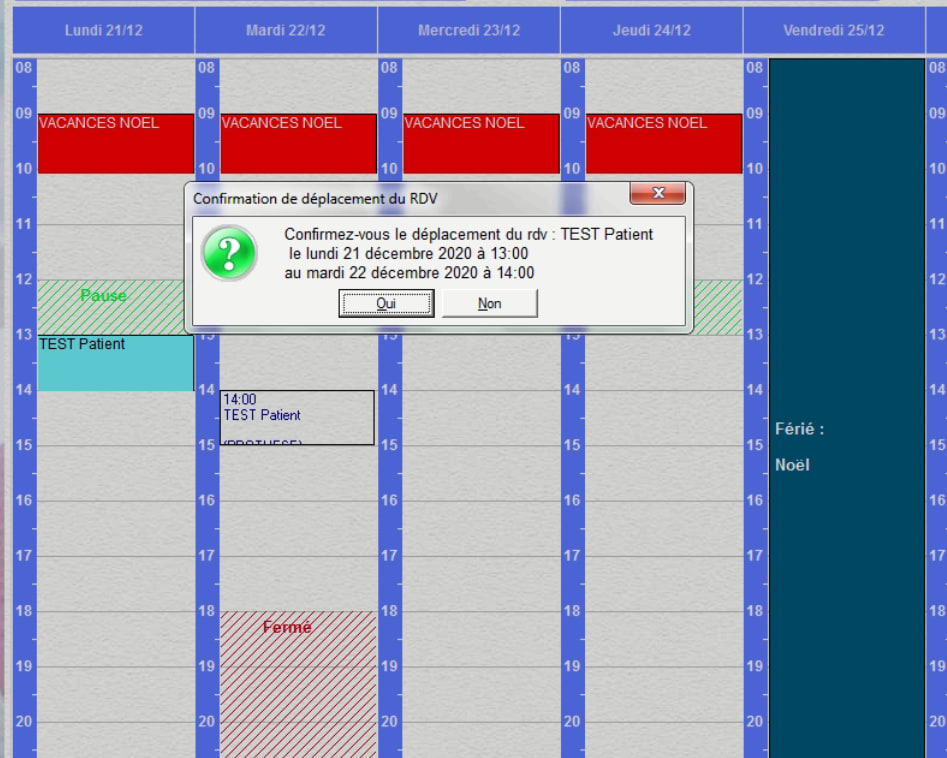Click the red hatched Fermé block on Tuesday
This screenshot has width=947, height=758.
click(298, 680)
